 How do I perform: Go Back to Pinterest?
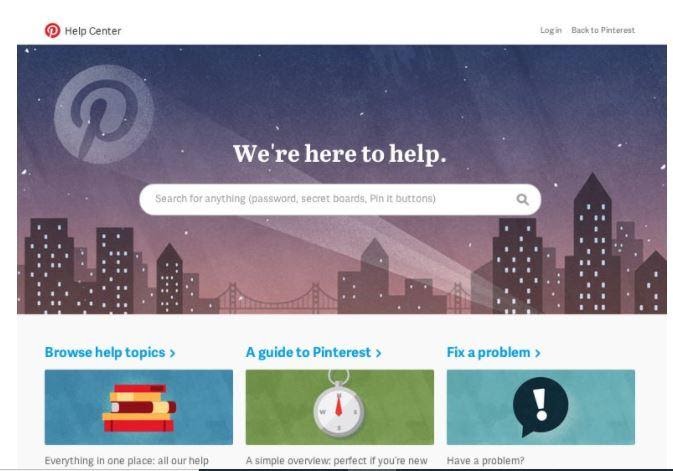(x=603, y=30)
